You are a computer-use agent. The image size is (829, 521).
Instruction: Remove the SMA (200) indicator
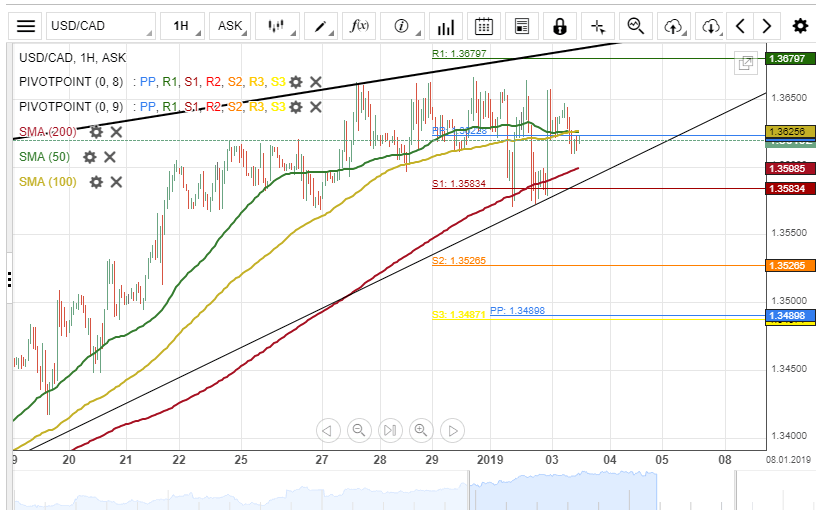tap(116, 132)
